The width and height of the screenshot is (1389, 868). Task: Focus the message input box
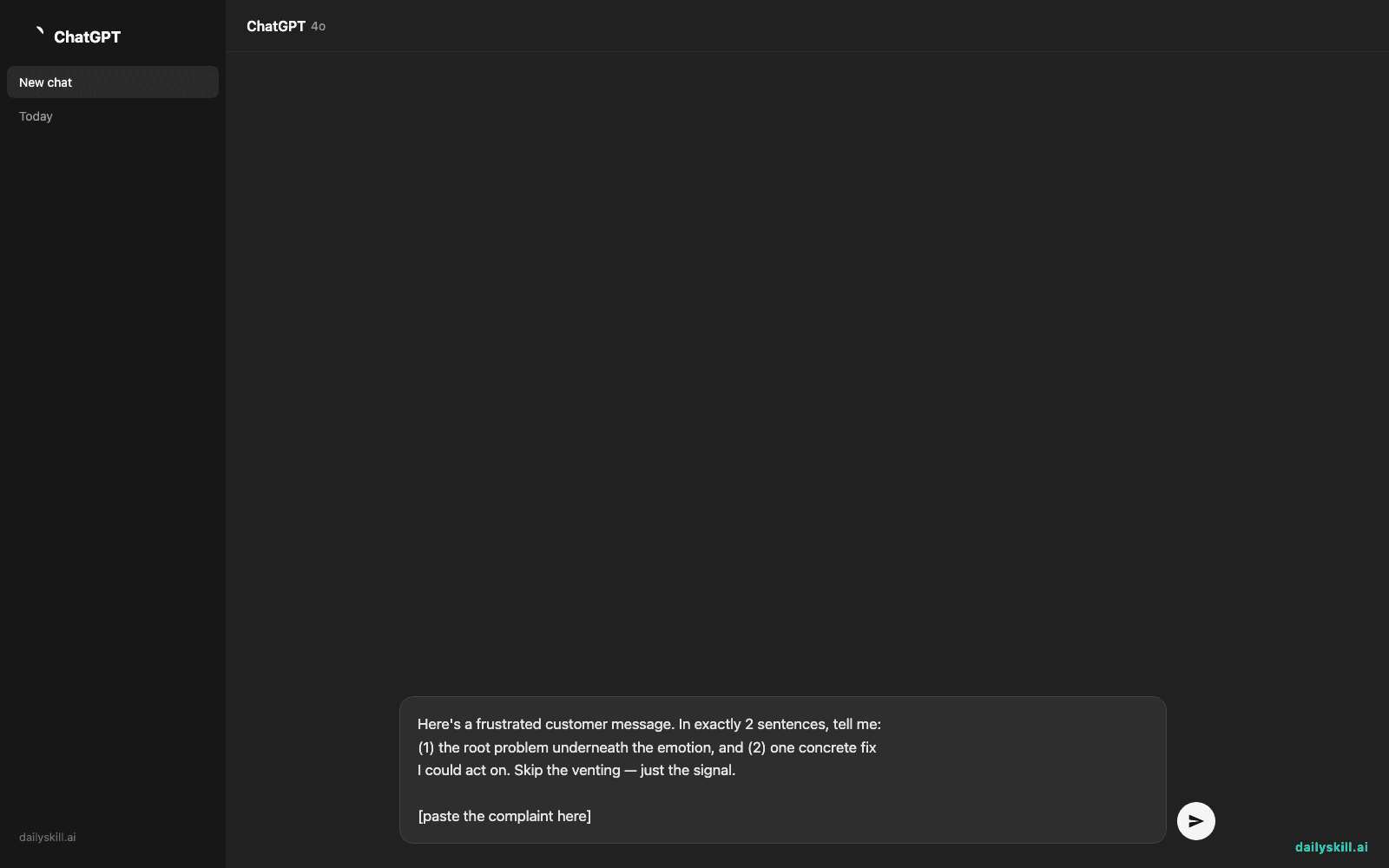(x=782, y=769)
